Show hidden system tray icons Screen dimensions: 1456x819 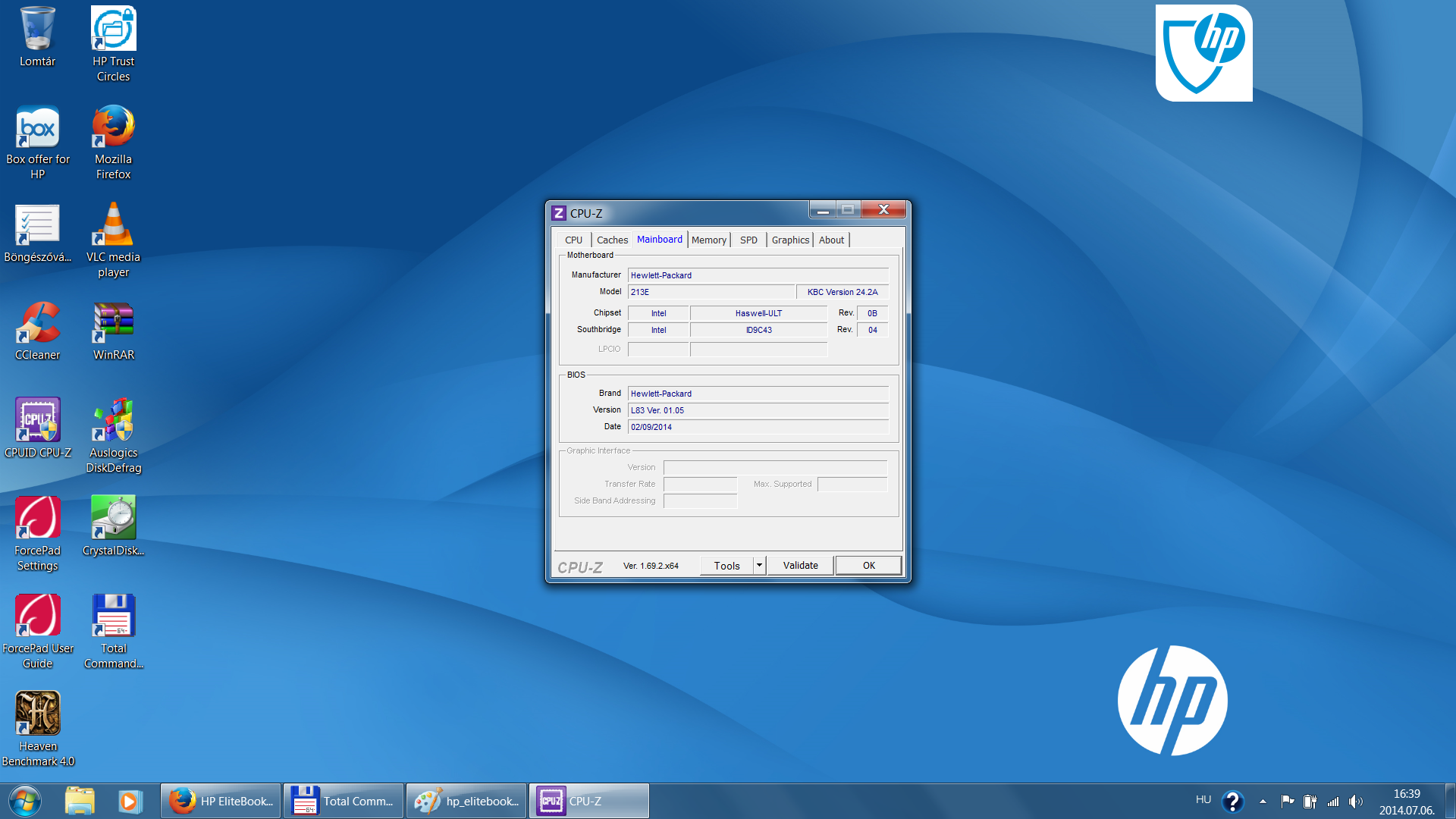point(1262,800)
